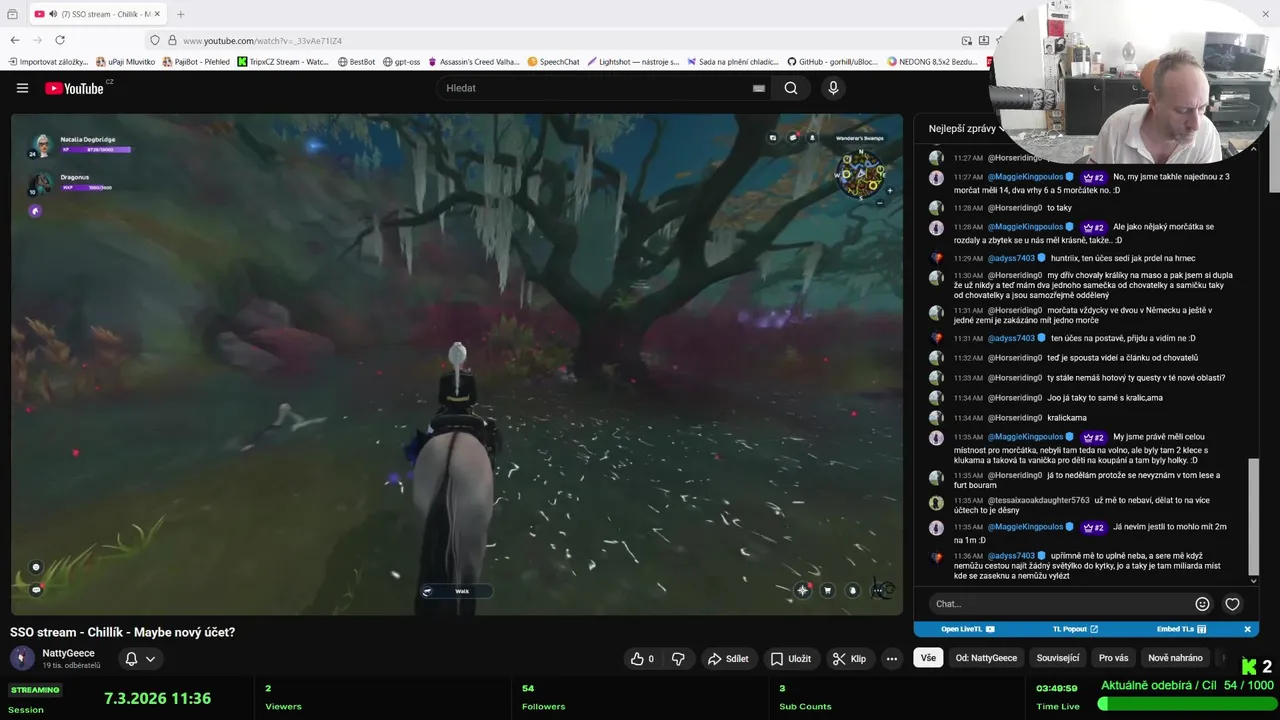Screen dimensions: 1280x720
Task: Open the NattyGeece channel avatar
Action: click(22, 658)
